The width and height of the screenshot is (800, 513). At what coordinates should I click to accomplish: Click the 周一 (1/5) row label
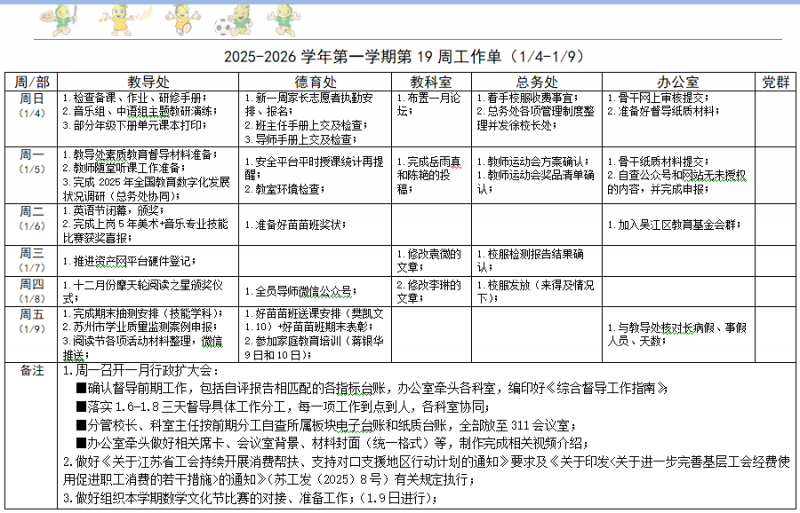[32, 162]
